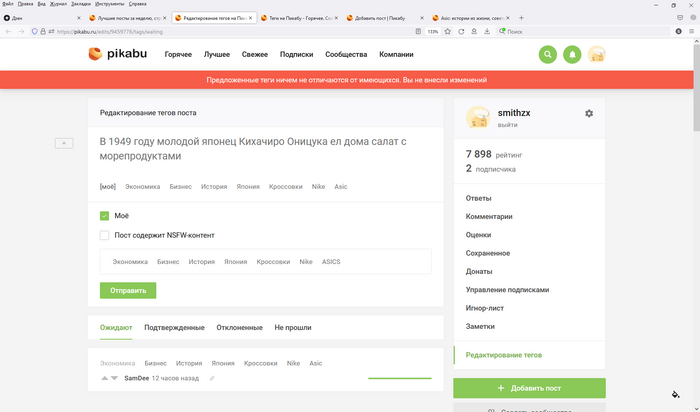Click pencil icon beside 12 часов назад
Screen dimensions: 700x412
click(212, 379)
